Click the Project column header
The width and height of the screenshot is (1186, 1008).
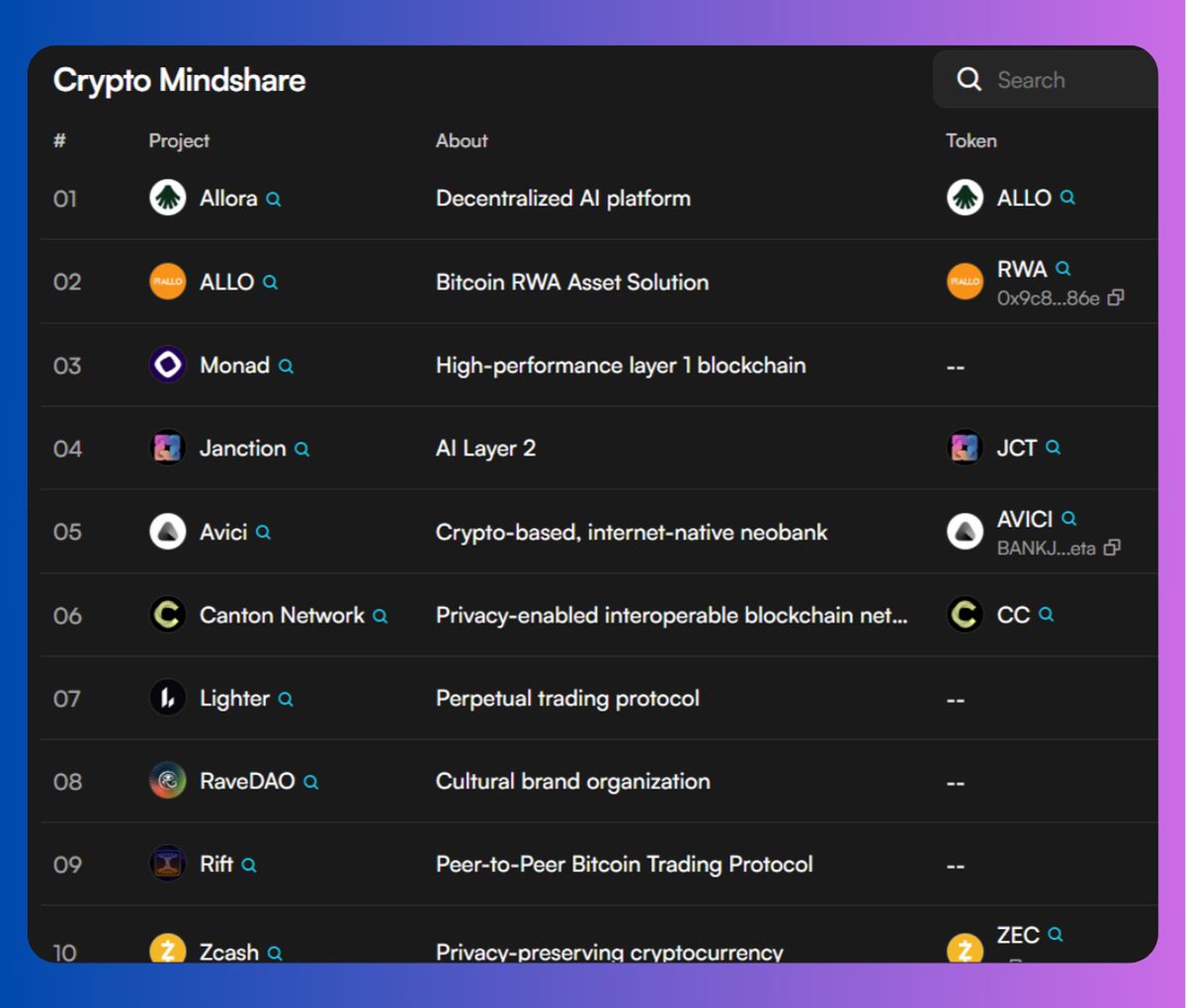click(179, 141)
